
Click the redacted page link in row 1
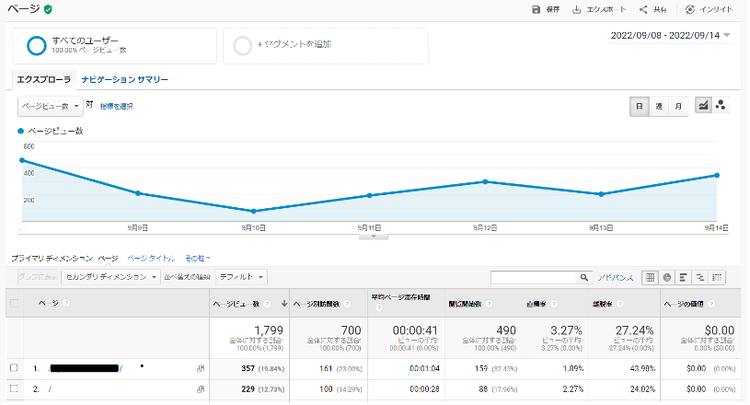[86, 368]
